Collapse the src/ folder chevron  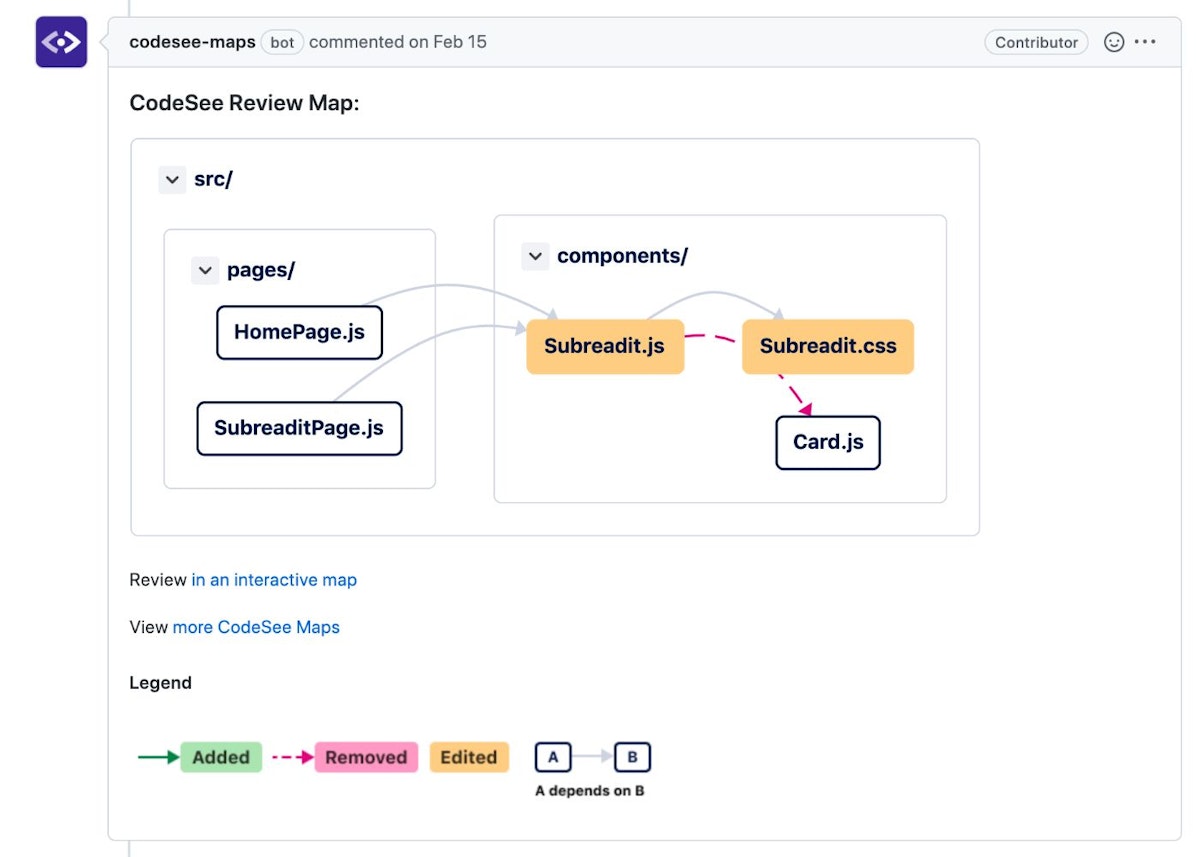(x=172, y=180)
